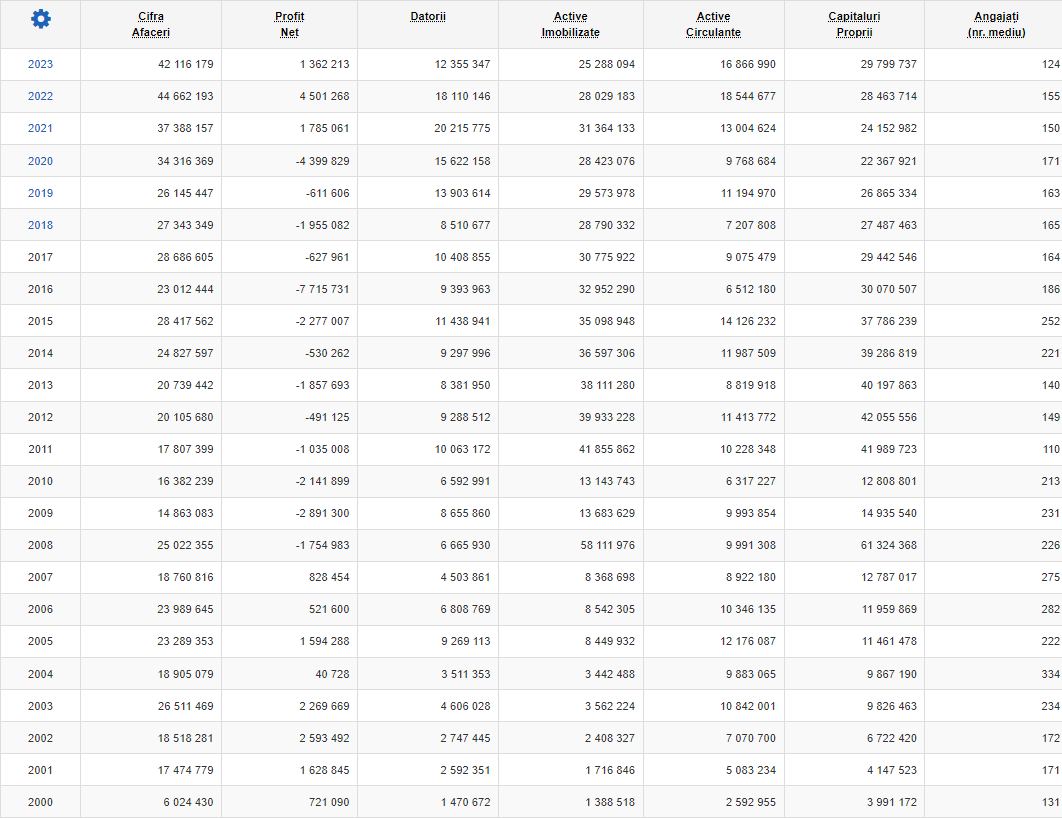1062x818 pixels.
Task: Select current assets value 7 070 700
Action: [750, 739]
